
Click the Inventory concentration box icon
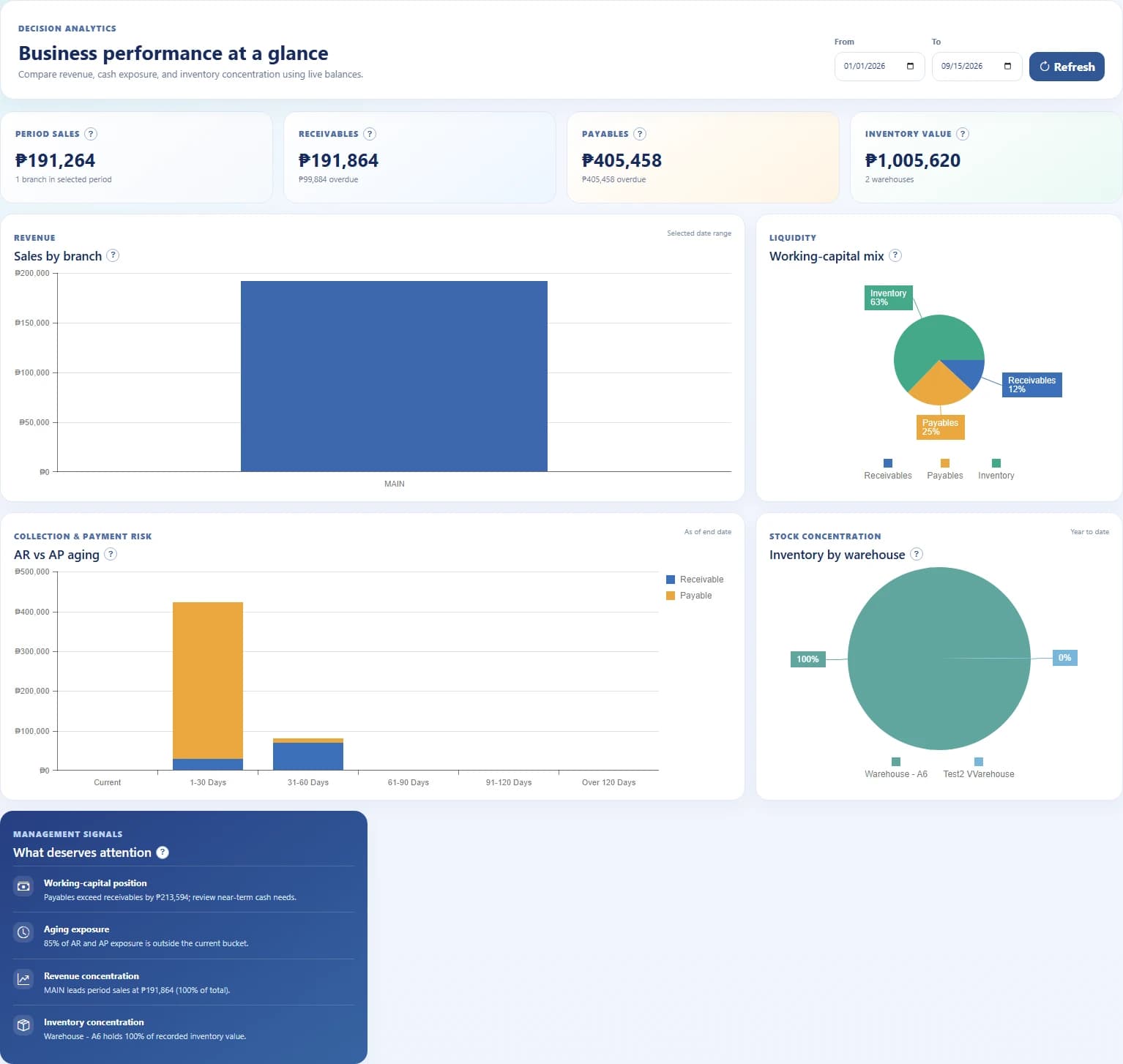[x=23, y=1025]
